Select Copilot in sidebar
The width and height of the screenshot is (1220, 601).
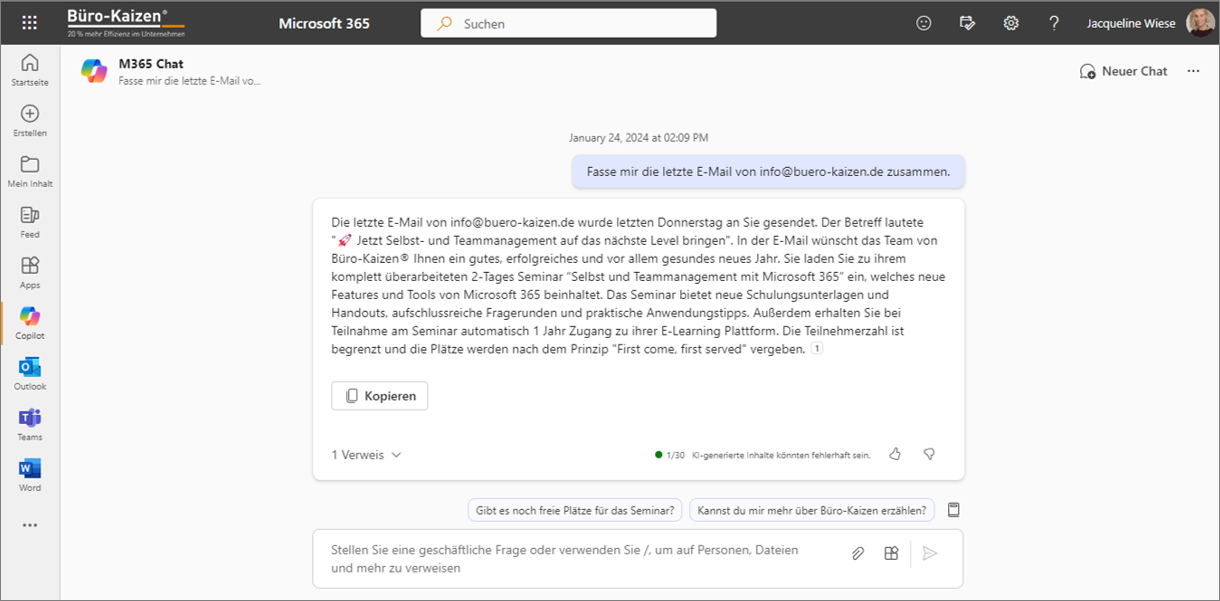pos(30,323)
